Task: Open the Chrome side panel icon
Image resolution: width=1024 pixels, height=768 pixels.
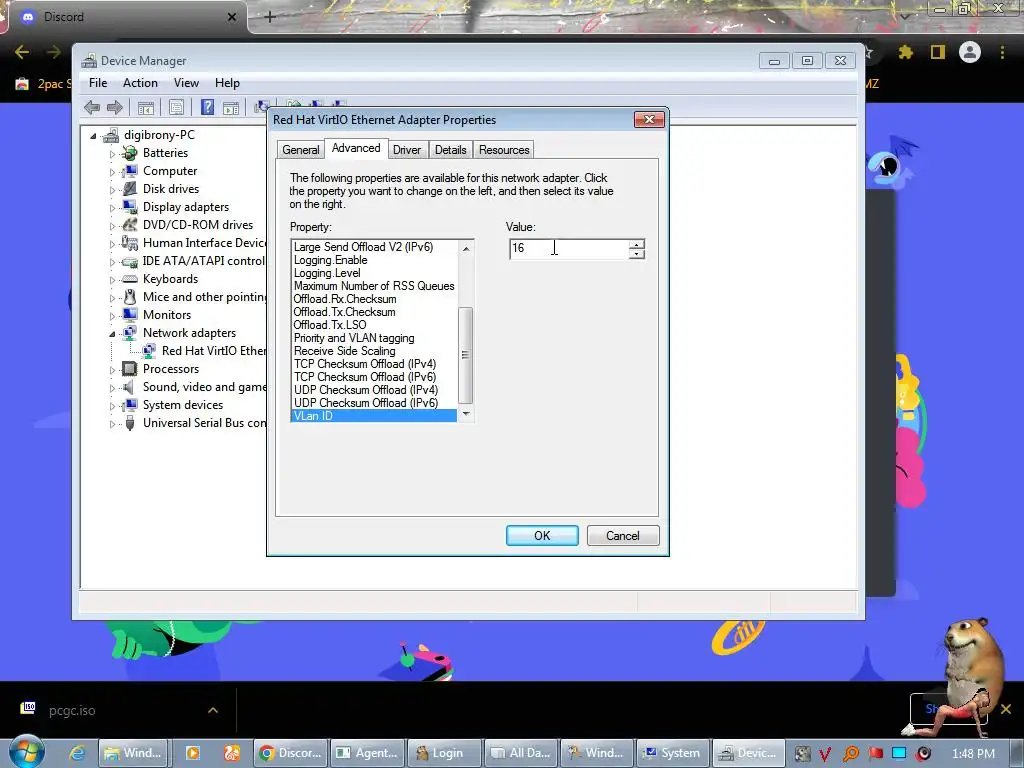Action: [938, 52]
